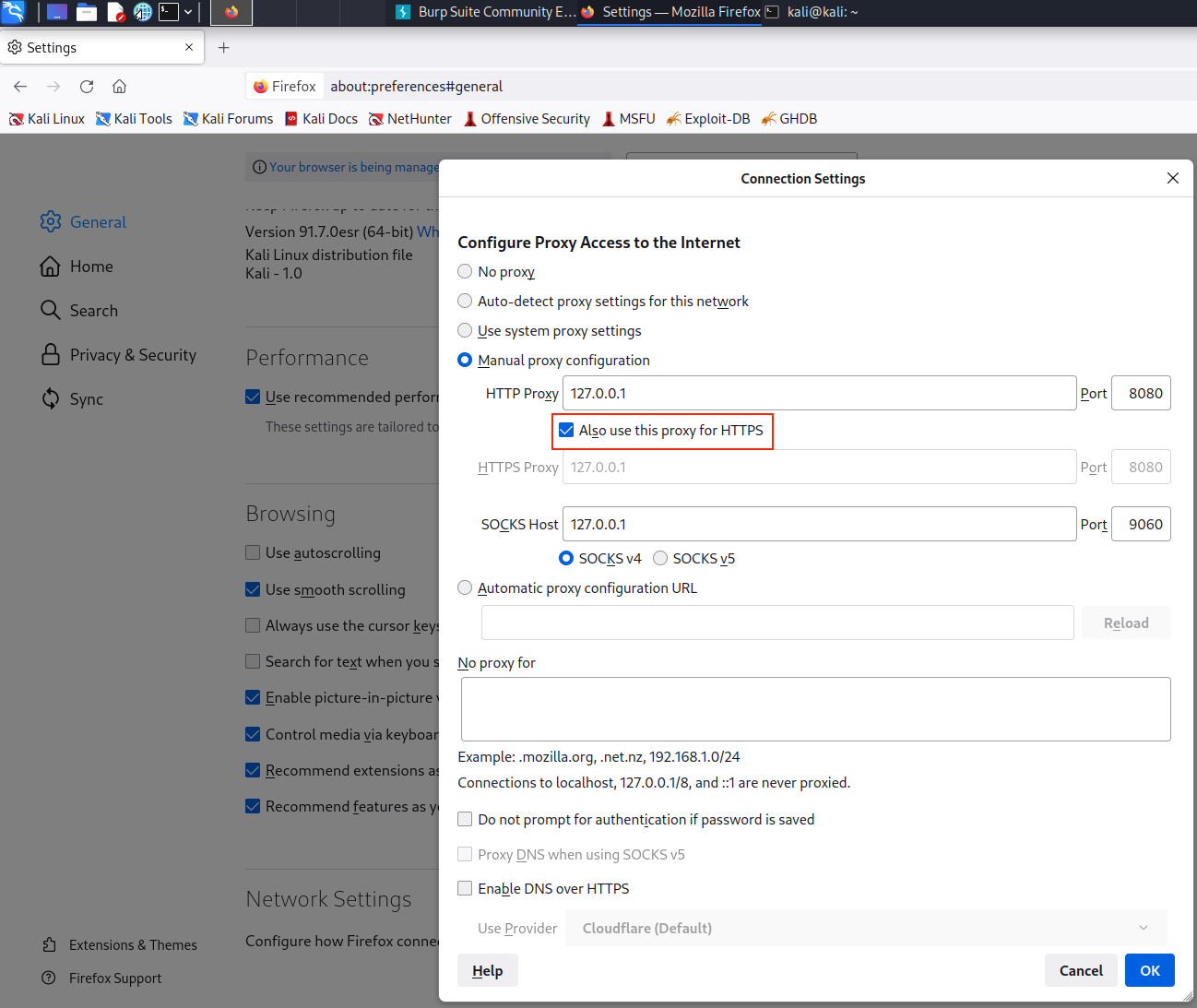Select the SOCKS v5 radio button
Image resolution: width=1197 pixels, height=1008 pixels.
pos(660,559)
